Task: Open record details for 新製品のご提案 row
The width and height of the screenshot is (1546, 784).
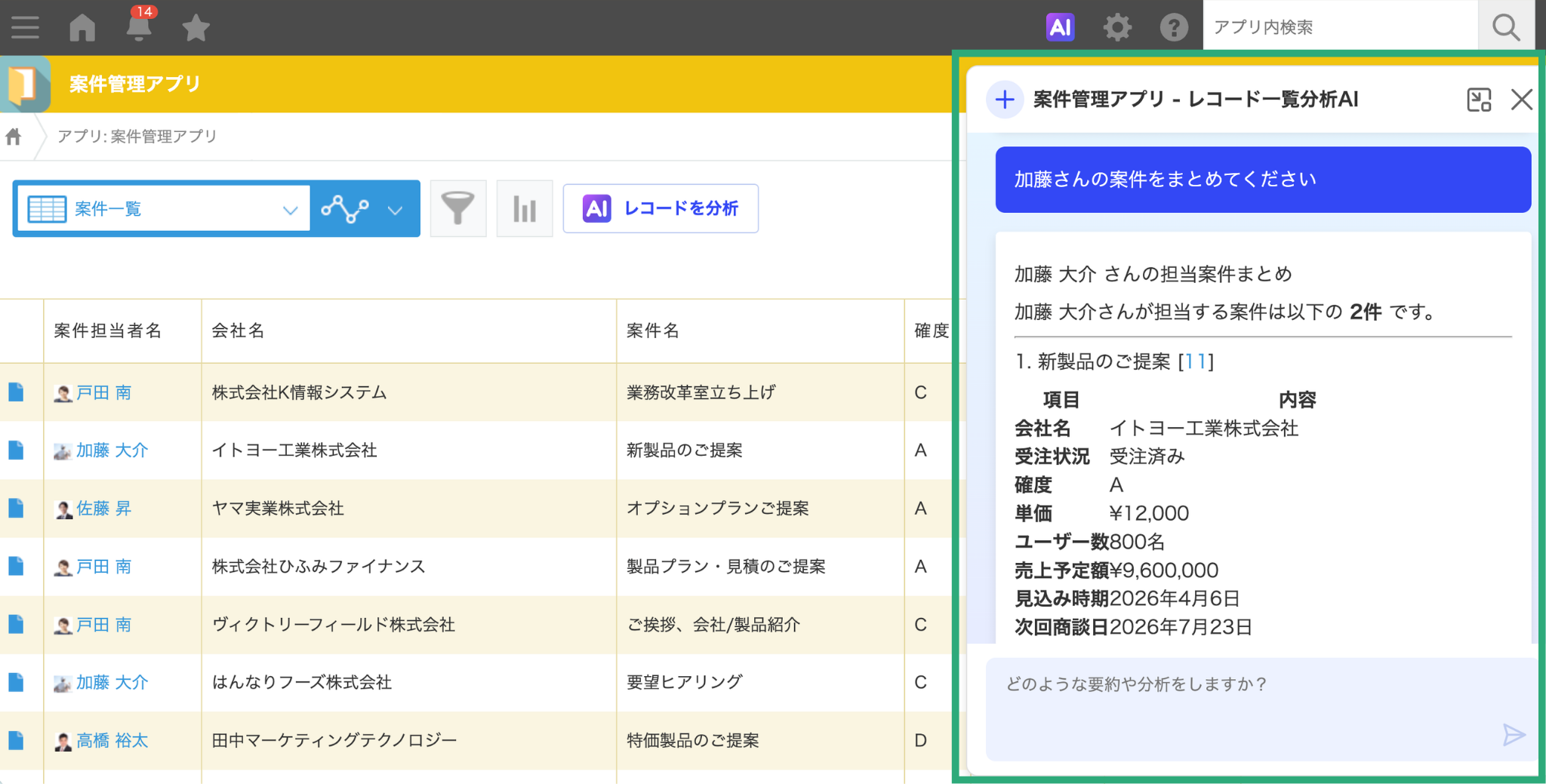Action: pos(16,450)
